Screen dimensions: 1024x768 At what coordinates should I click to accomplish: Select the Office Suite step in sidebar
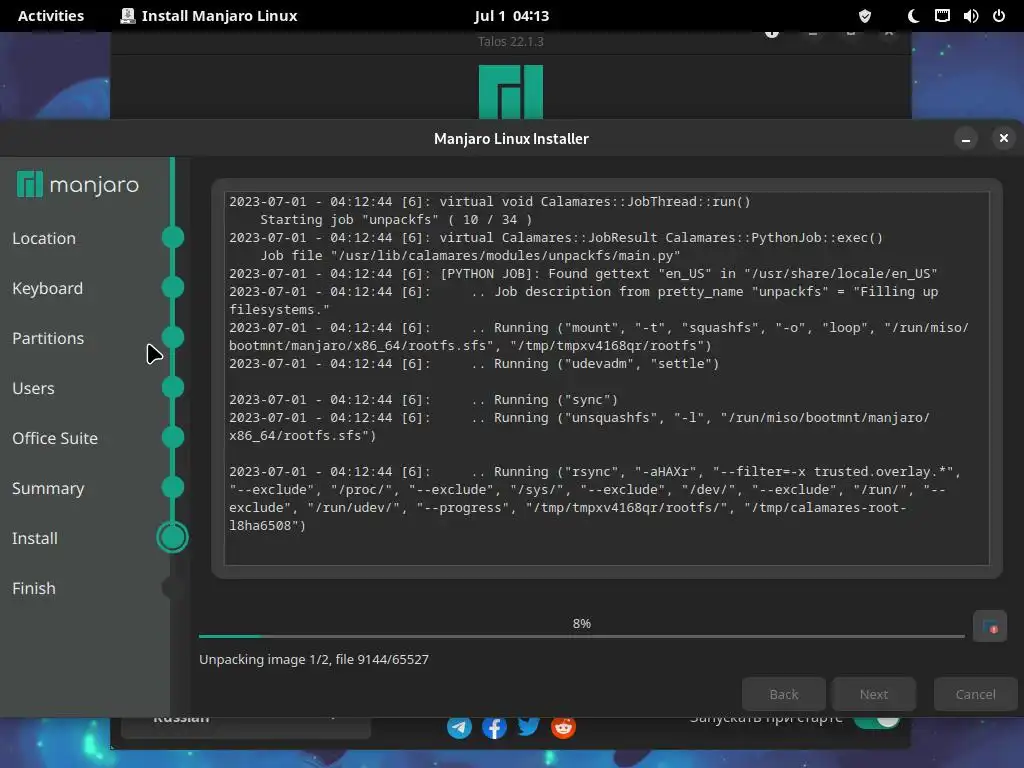point(55,438)
